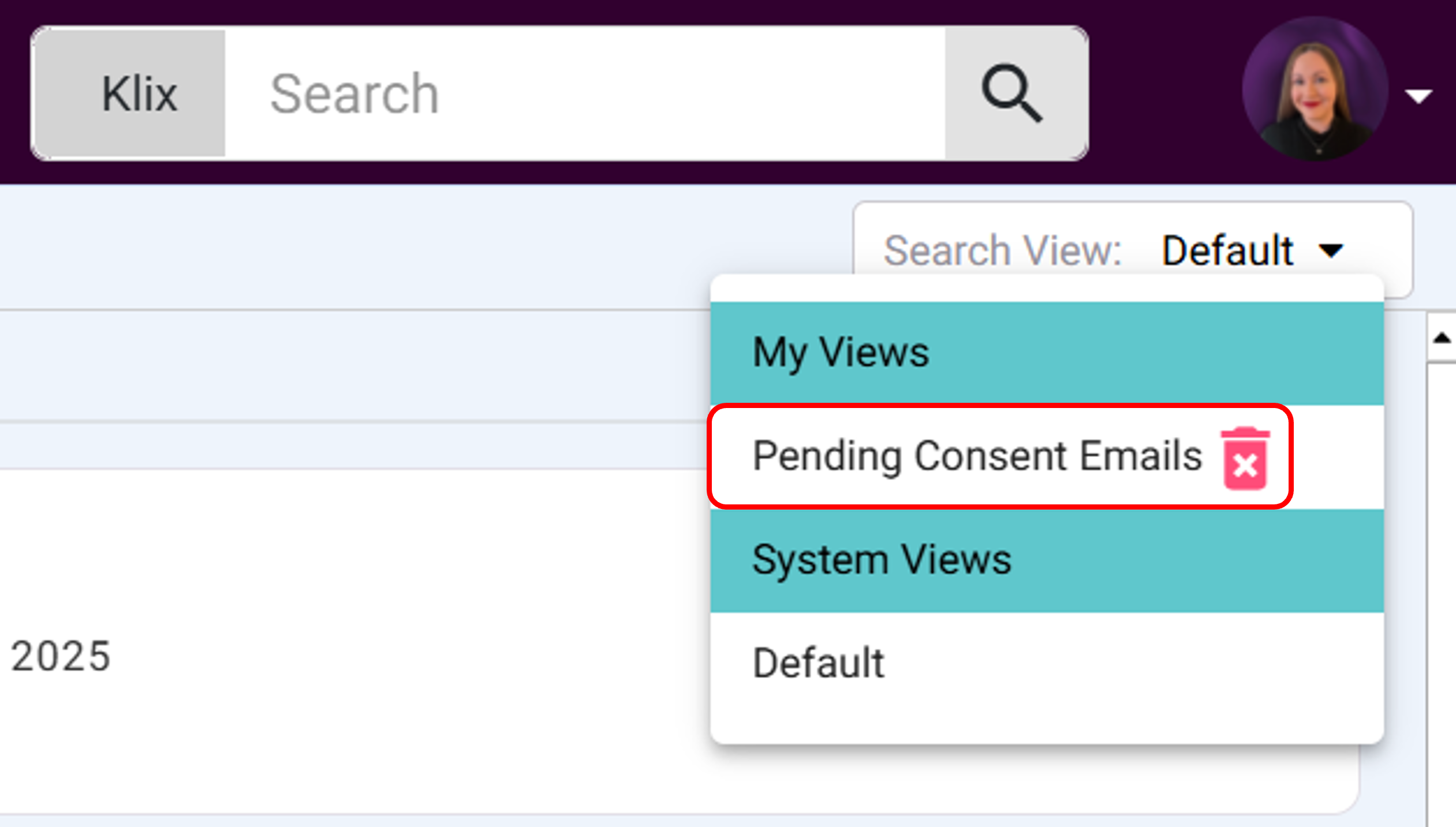Viewport: 1456px width, 827px height.
Task: Expand the account menu arrow beside avatar
Action: (1418, 96)
